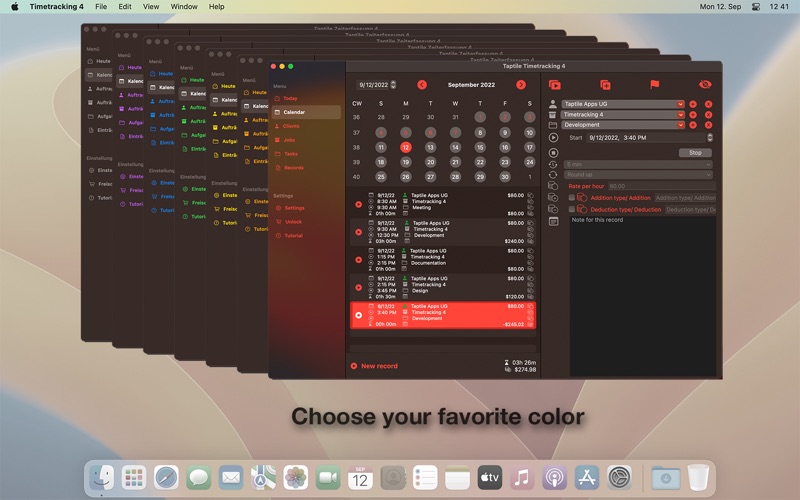Select Calendar in the red sidebar
800x500 pixels.
[306, 112]
